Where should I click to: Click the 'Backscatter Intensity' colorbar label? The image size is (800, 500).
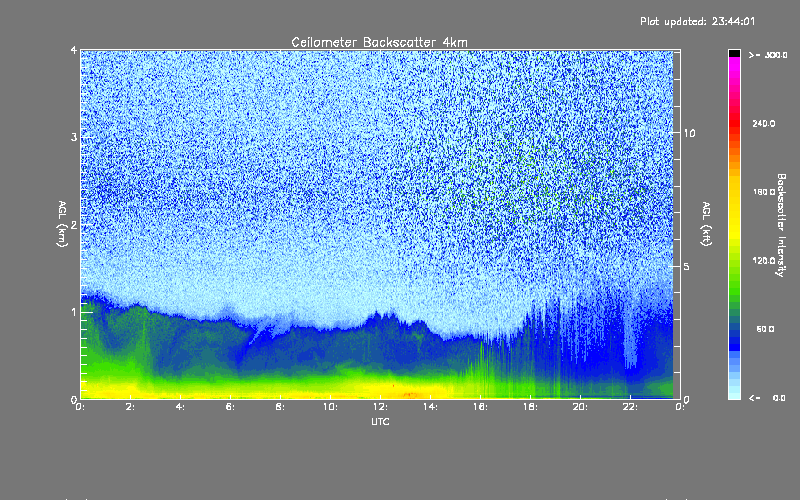[781, 225]
